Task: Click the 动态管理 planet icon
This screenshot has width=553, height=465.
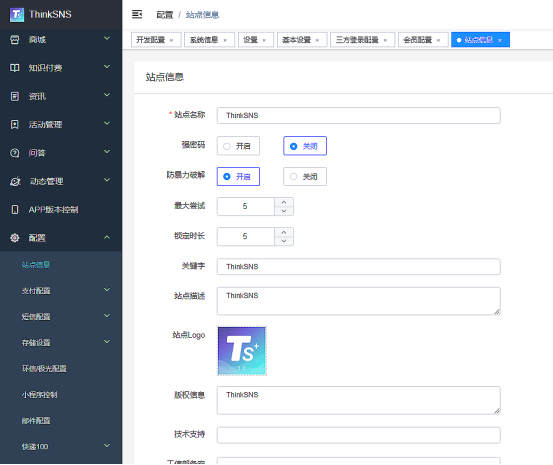Action: [x=15, y=181]
